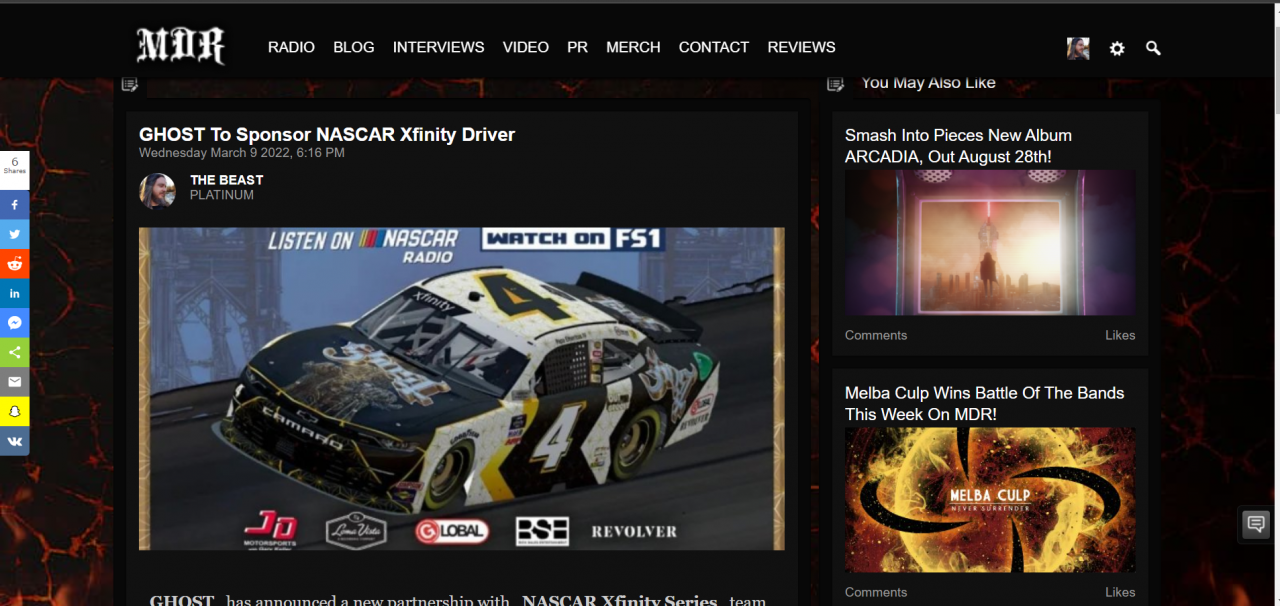Click the green ShareThis icon

14,352
